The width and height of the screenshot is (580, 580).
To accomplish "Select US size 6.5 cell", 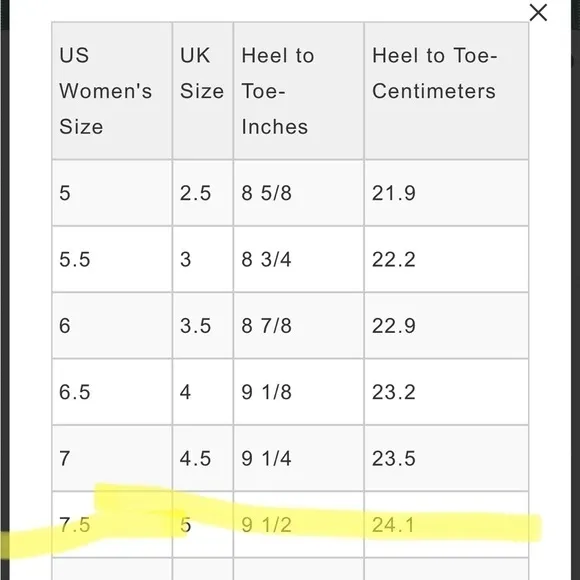I will point(112,392).
